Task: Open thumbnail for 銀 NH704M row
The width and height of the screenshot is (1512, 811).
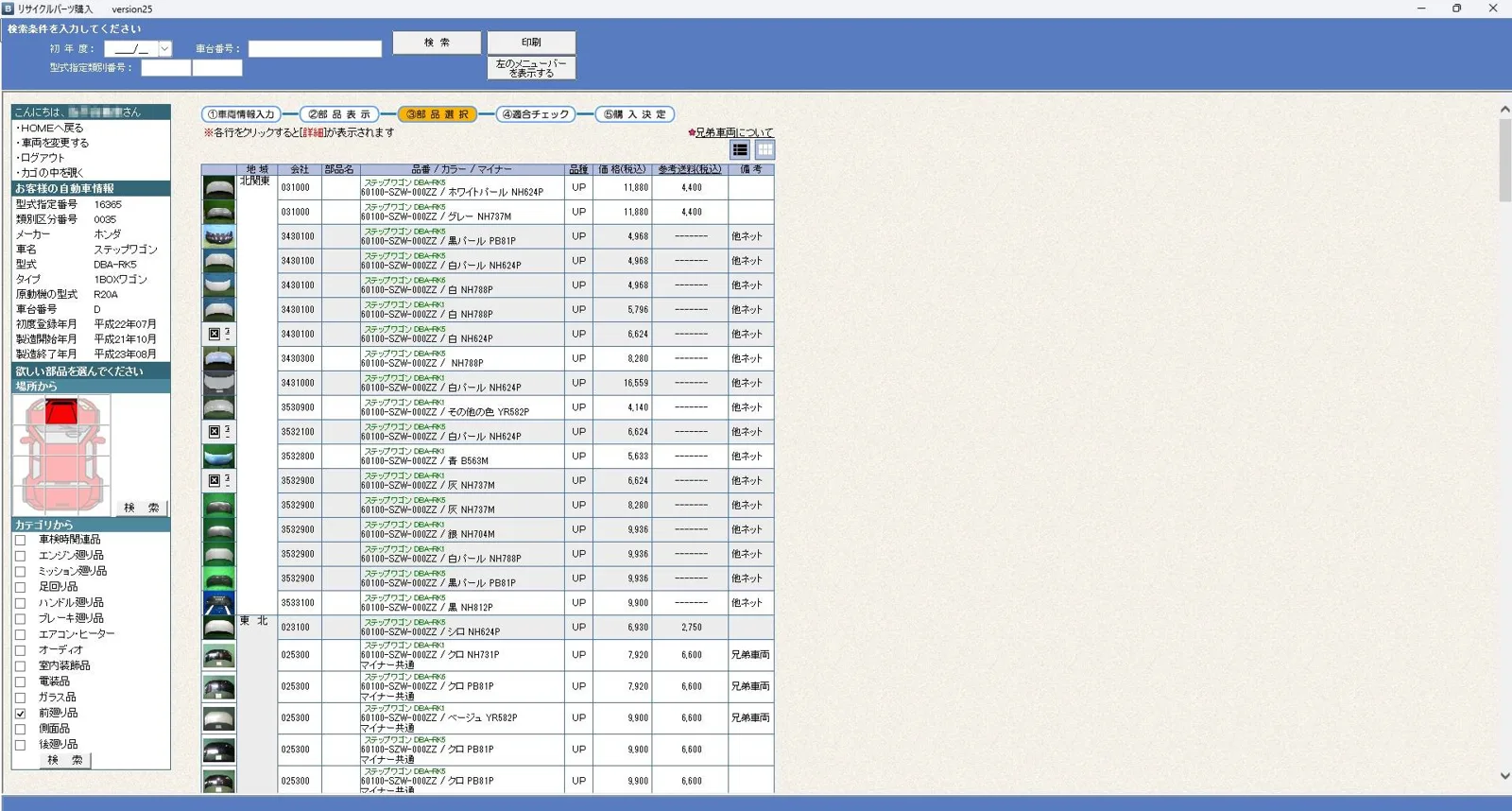Action: (x=219, y=529)
